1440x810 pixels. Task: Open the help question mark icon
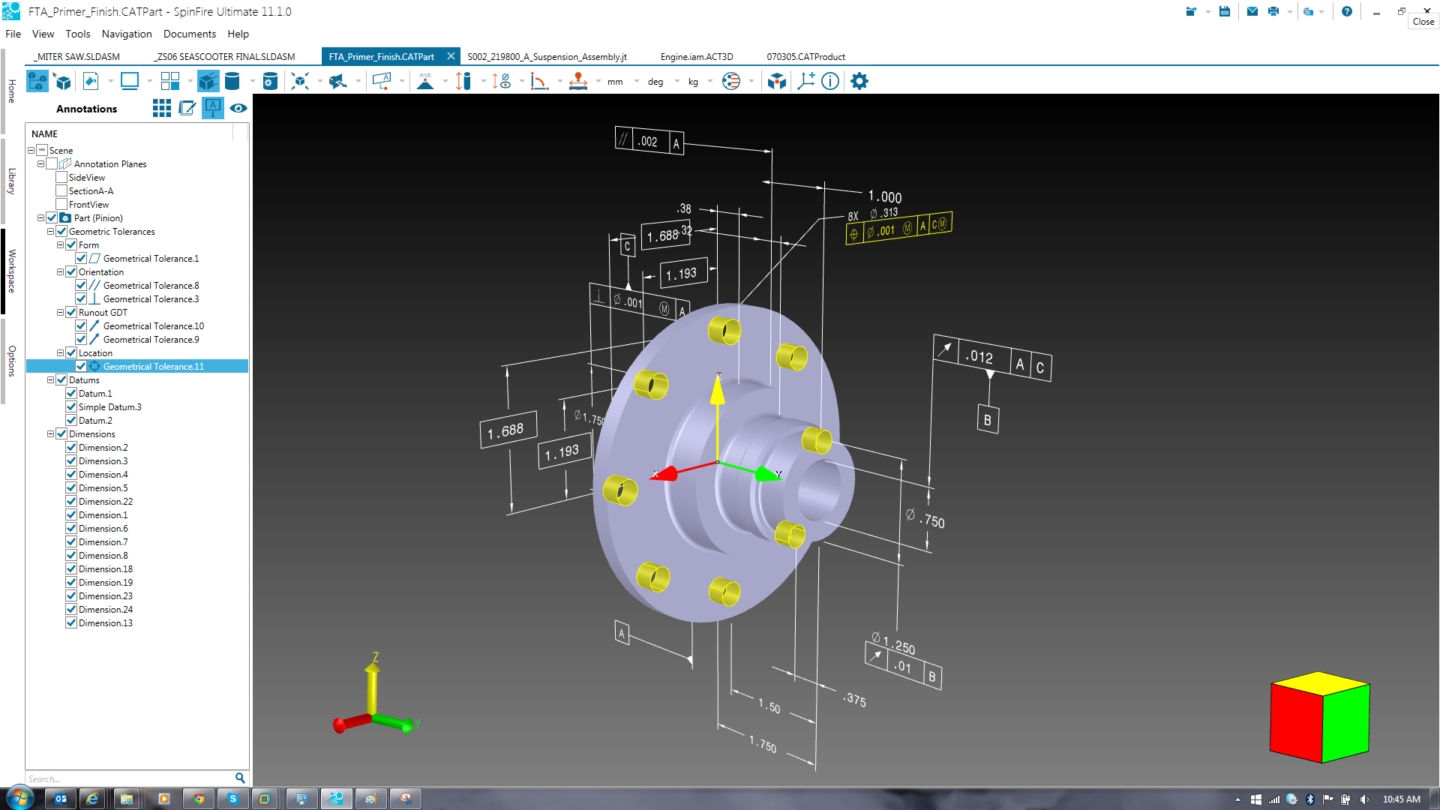1347,11
